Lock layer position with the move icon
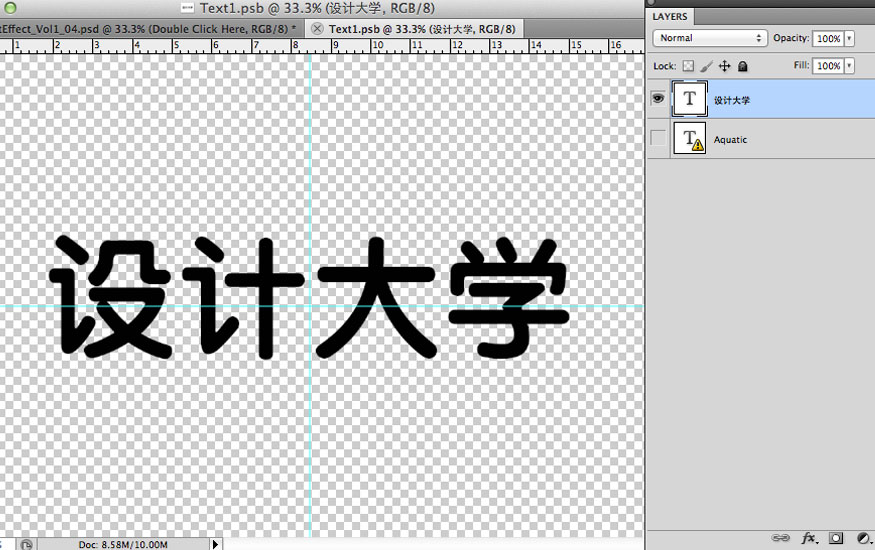Viewport: 875px width, 550px height. [724, 66]
